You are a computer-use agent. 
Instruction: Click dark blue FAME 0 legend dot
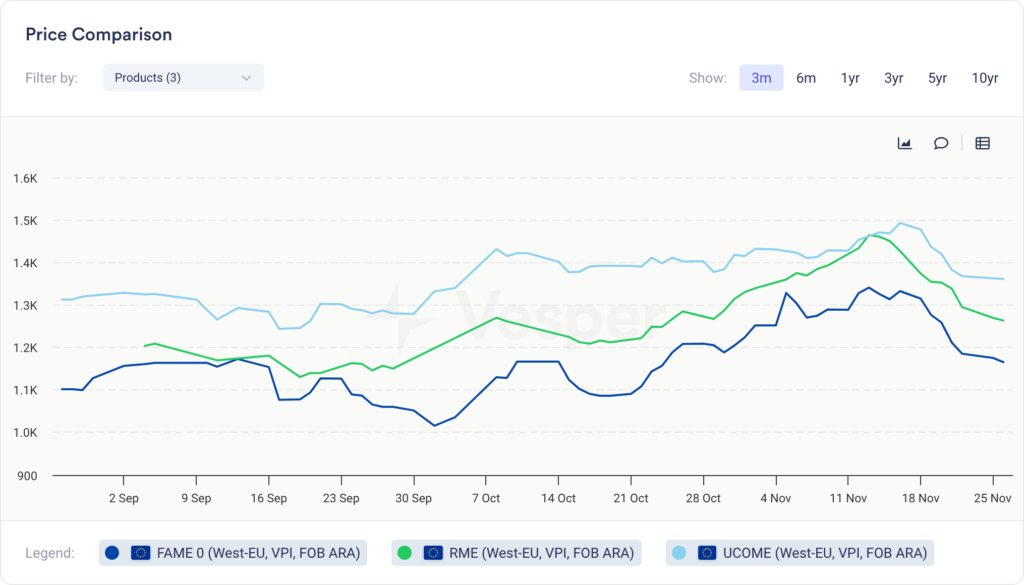pyautogui.click(x=112, y=552)
